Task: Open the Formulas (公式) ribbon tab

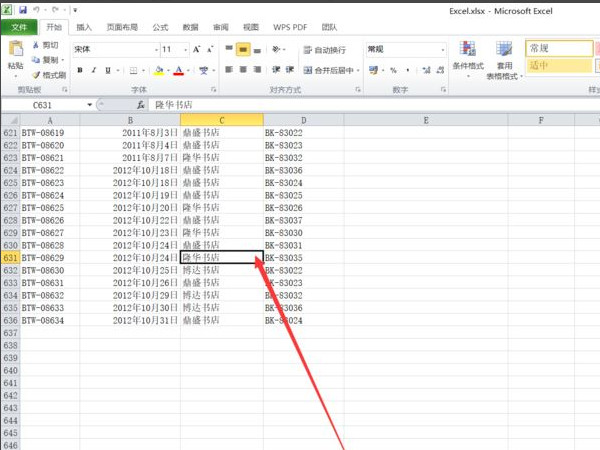Action: click(160, 28)
